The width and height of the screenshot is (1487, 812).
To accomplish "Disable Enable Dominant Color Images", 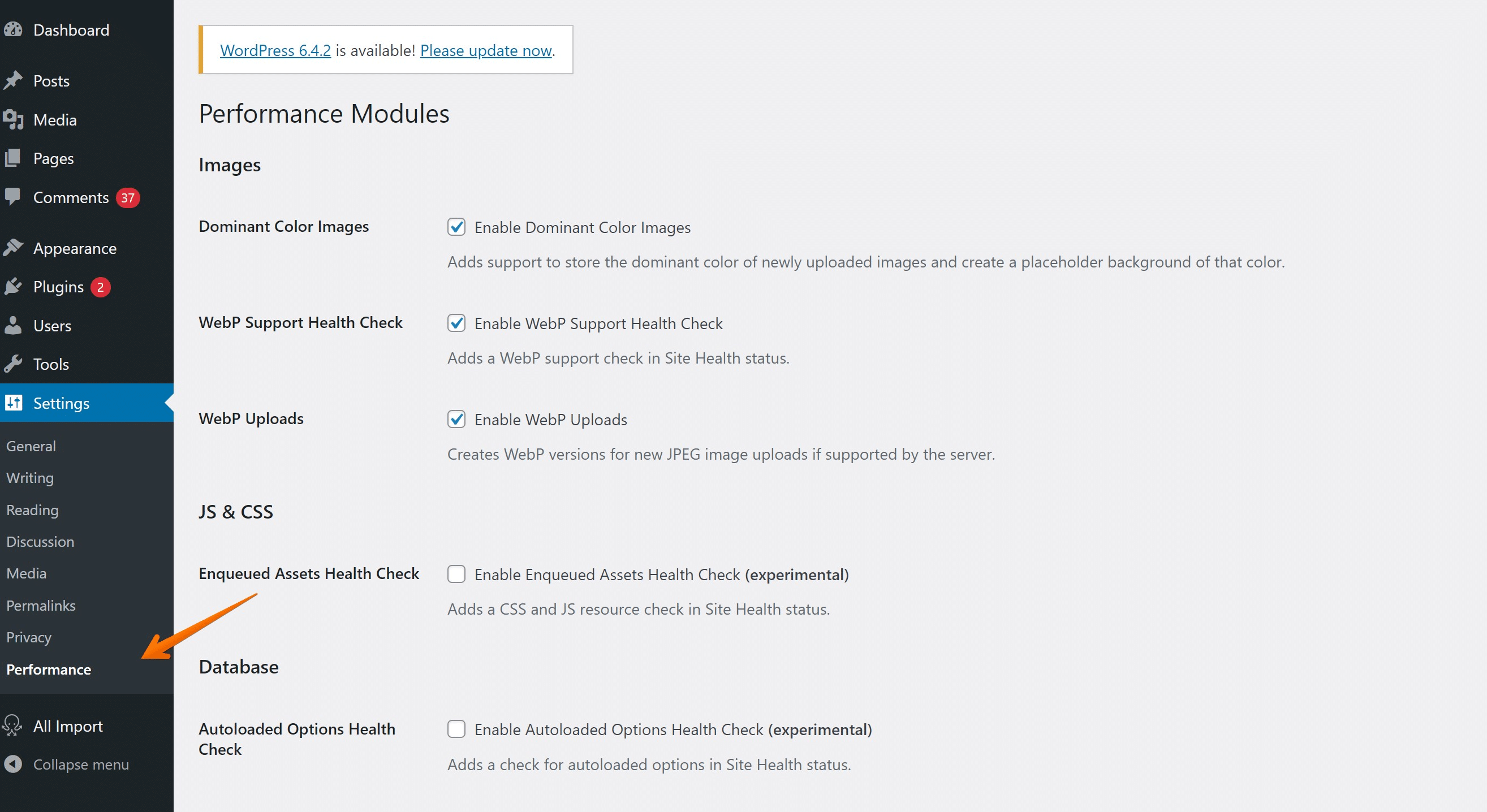I will pos(456,227).
